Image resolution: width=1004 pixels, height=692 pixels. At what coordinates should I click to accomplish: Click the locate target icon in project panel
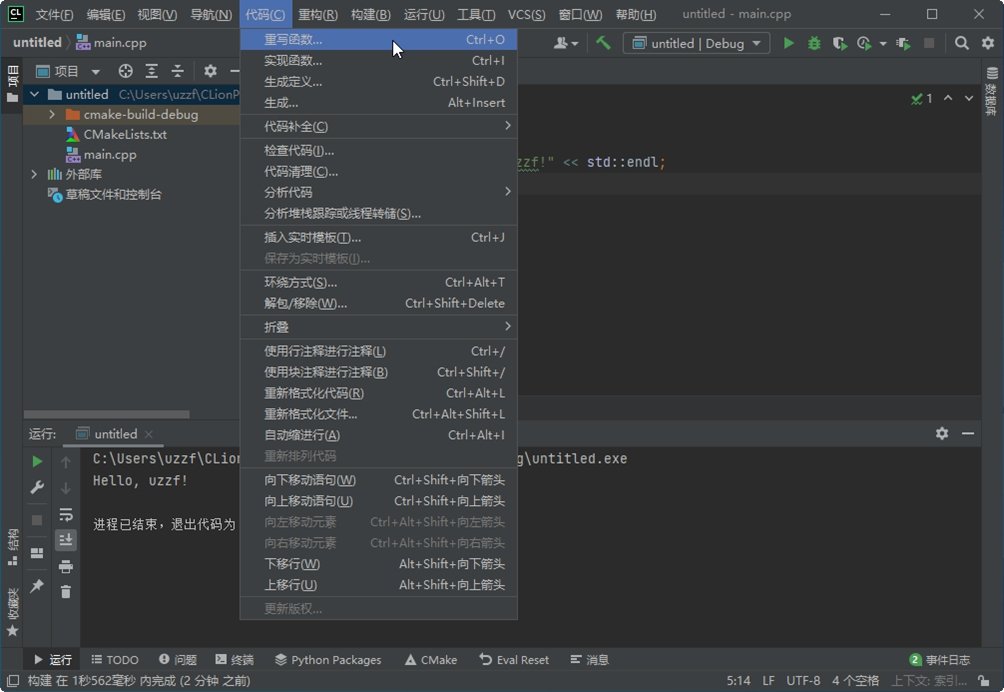[126, 71]
